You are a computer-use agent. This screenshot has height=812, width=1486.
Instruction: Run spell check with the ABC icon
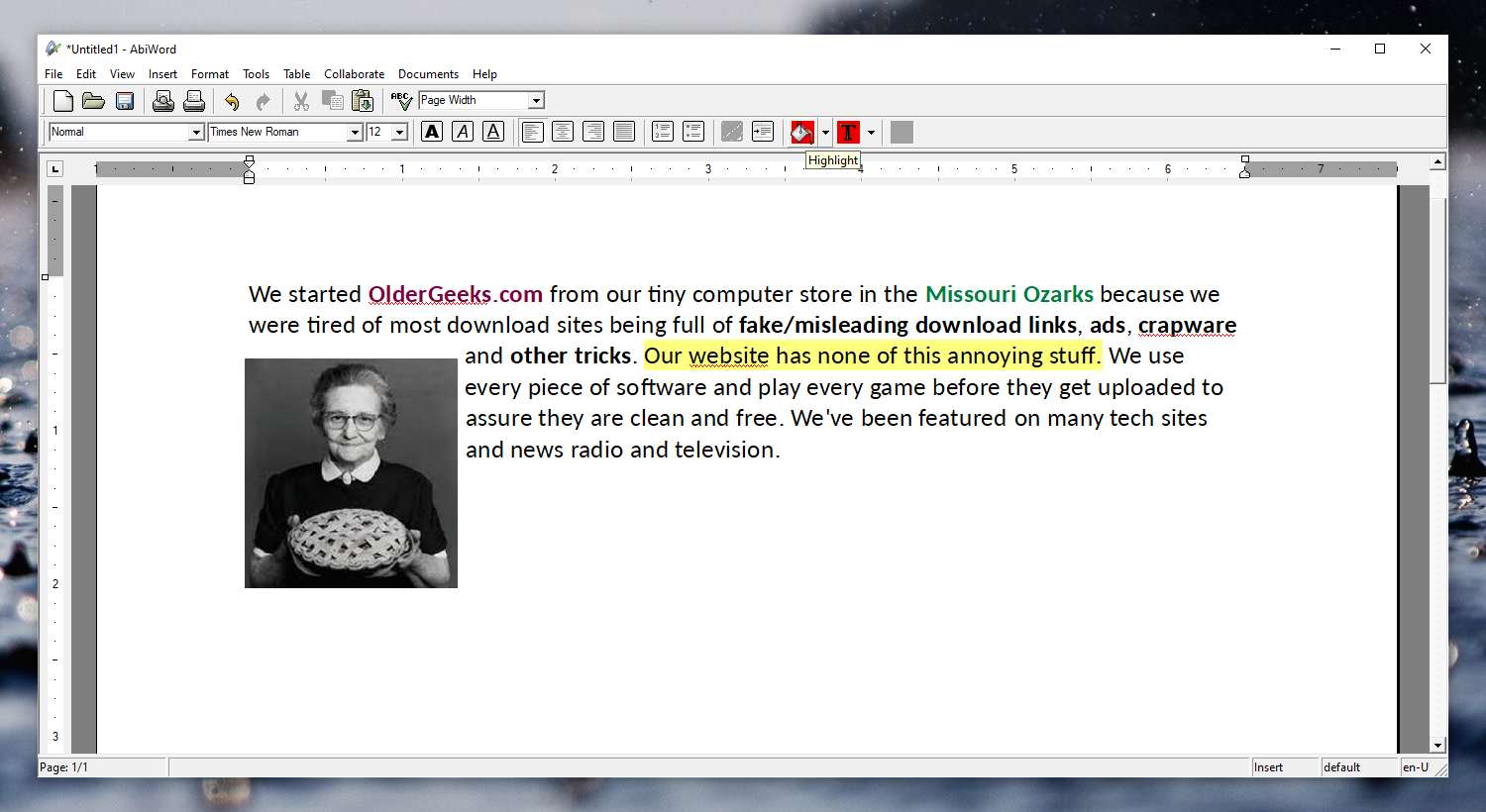pos(401,100)
